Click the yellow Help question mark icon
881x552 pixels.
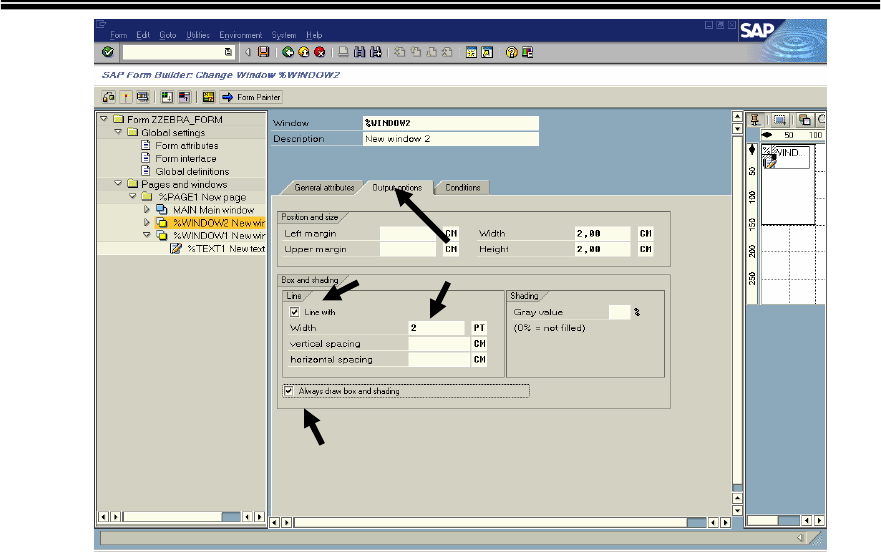pos(511,52)
